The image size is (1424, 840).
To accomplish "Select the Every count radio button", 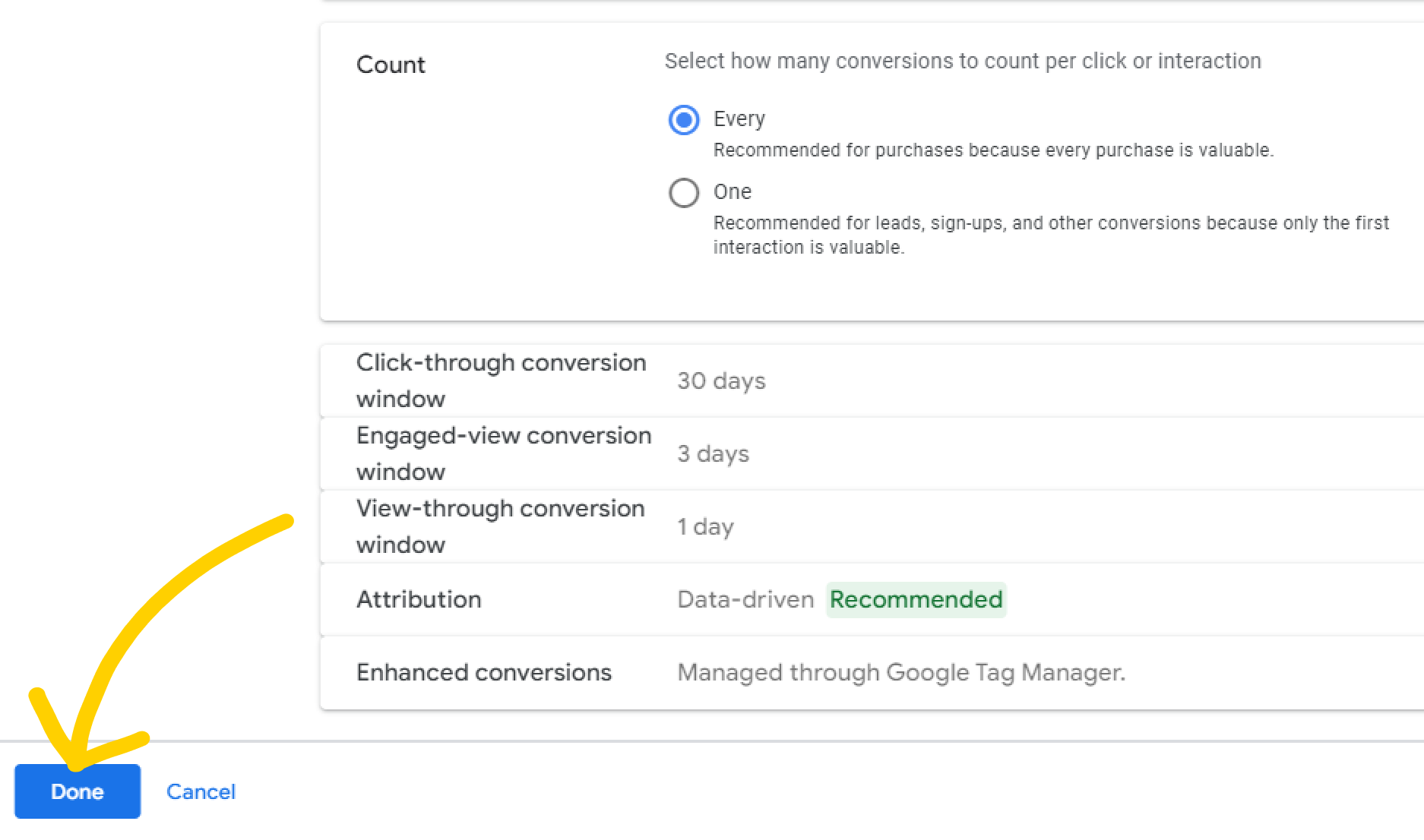I will coord(684,120).
